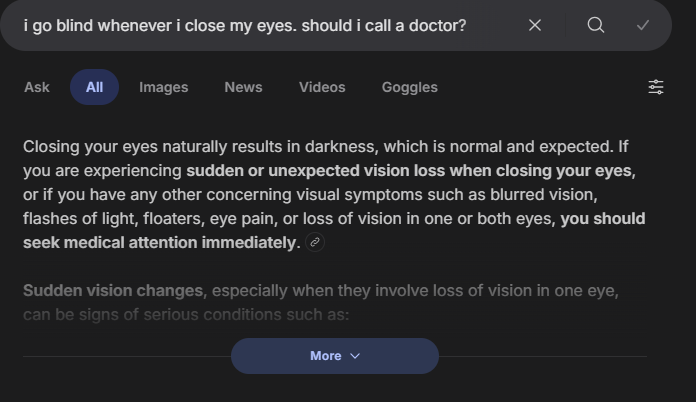696x402 pixels.
Task: Show the Videos results tab
Action: click(x=322, y=87)
